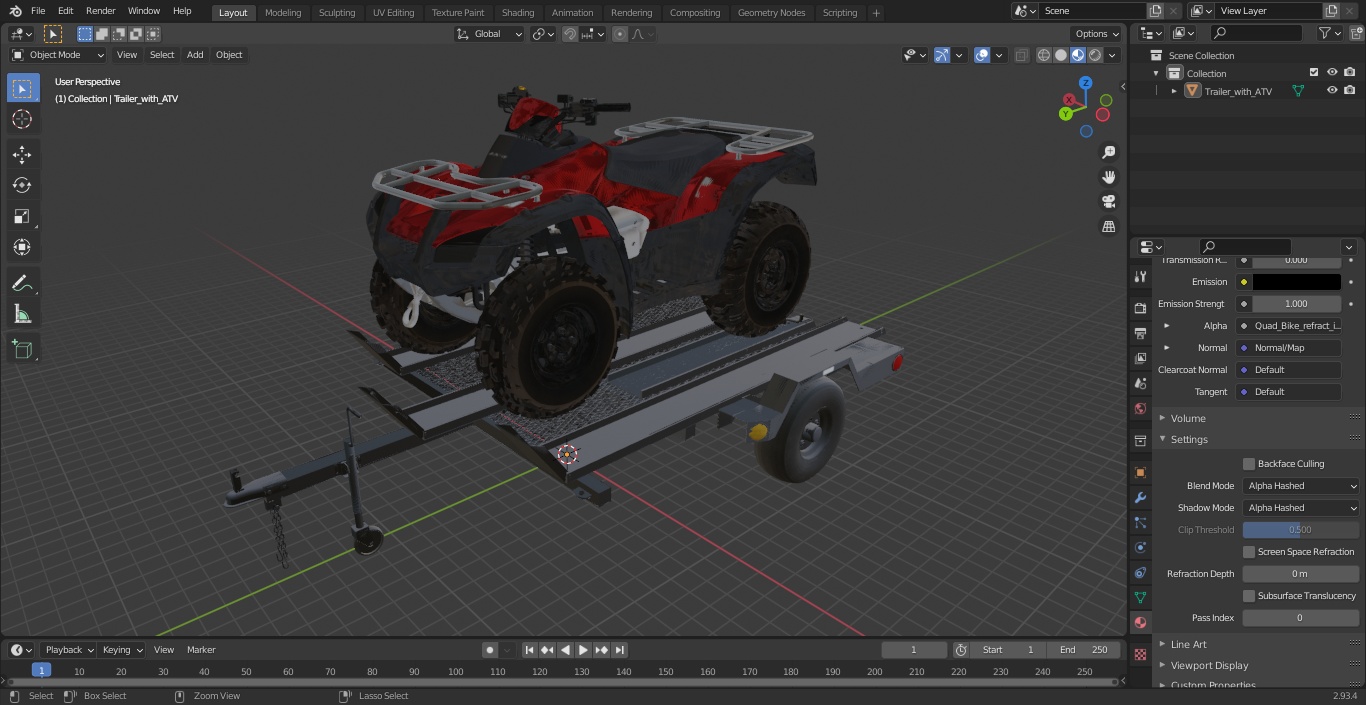Click the End frame field

pyautogui.click(x=1083, y=650)
